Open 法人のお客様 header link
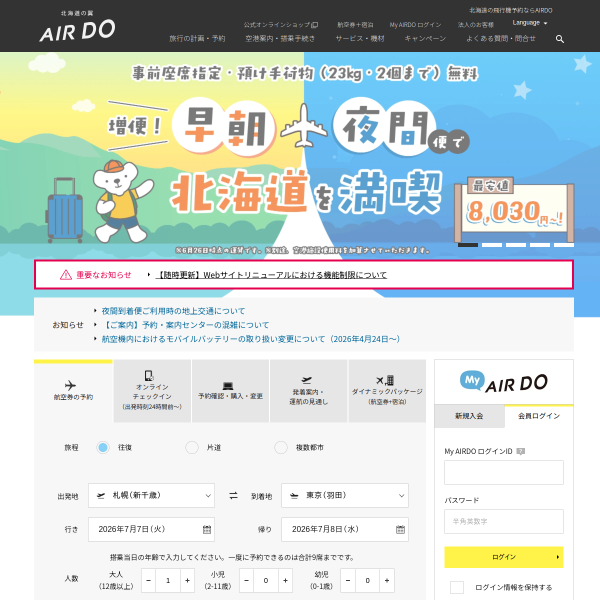The height and width of the screenshot is (600, 600). point(476,25)
